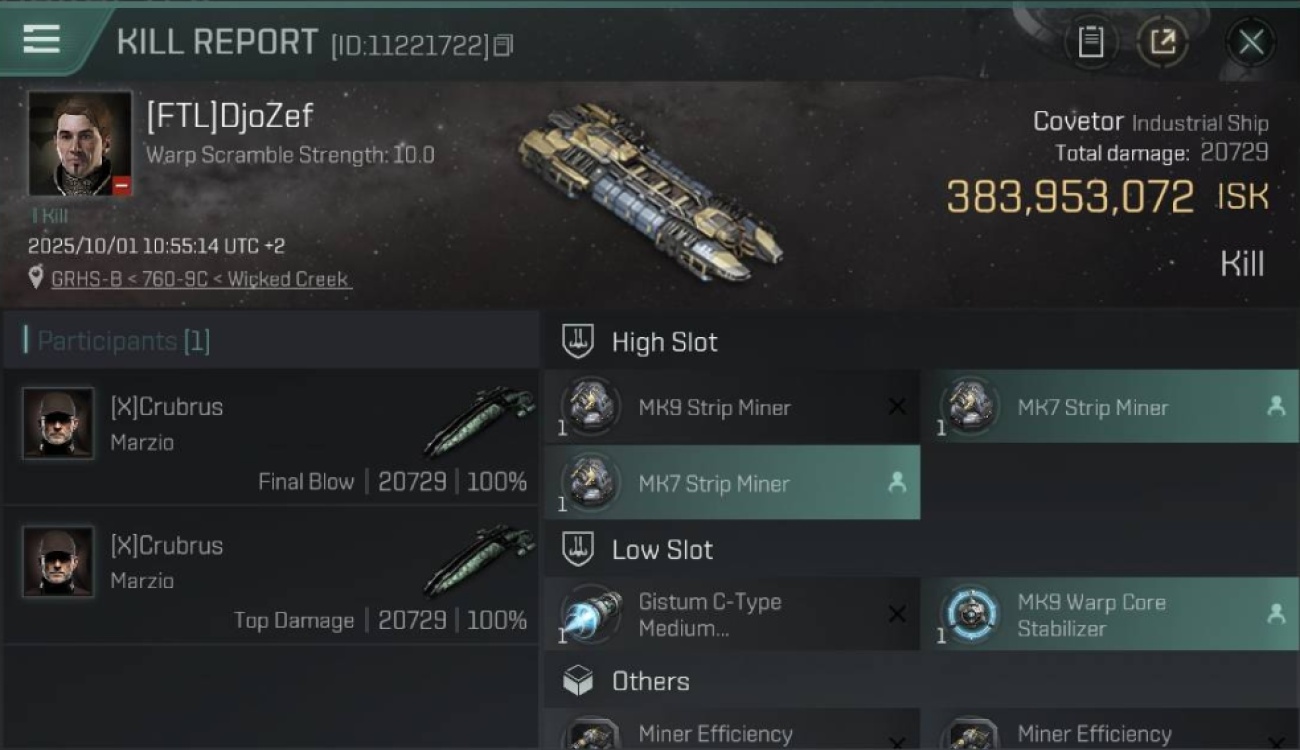Select second-row MK7 Strip Miner module icon
The image size is (1300, 750).
pos(590,483)
